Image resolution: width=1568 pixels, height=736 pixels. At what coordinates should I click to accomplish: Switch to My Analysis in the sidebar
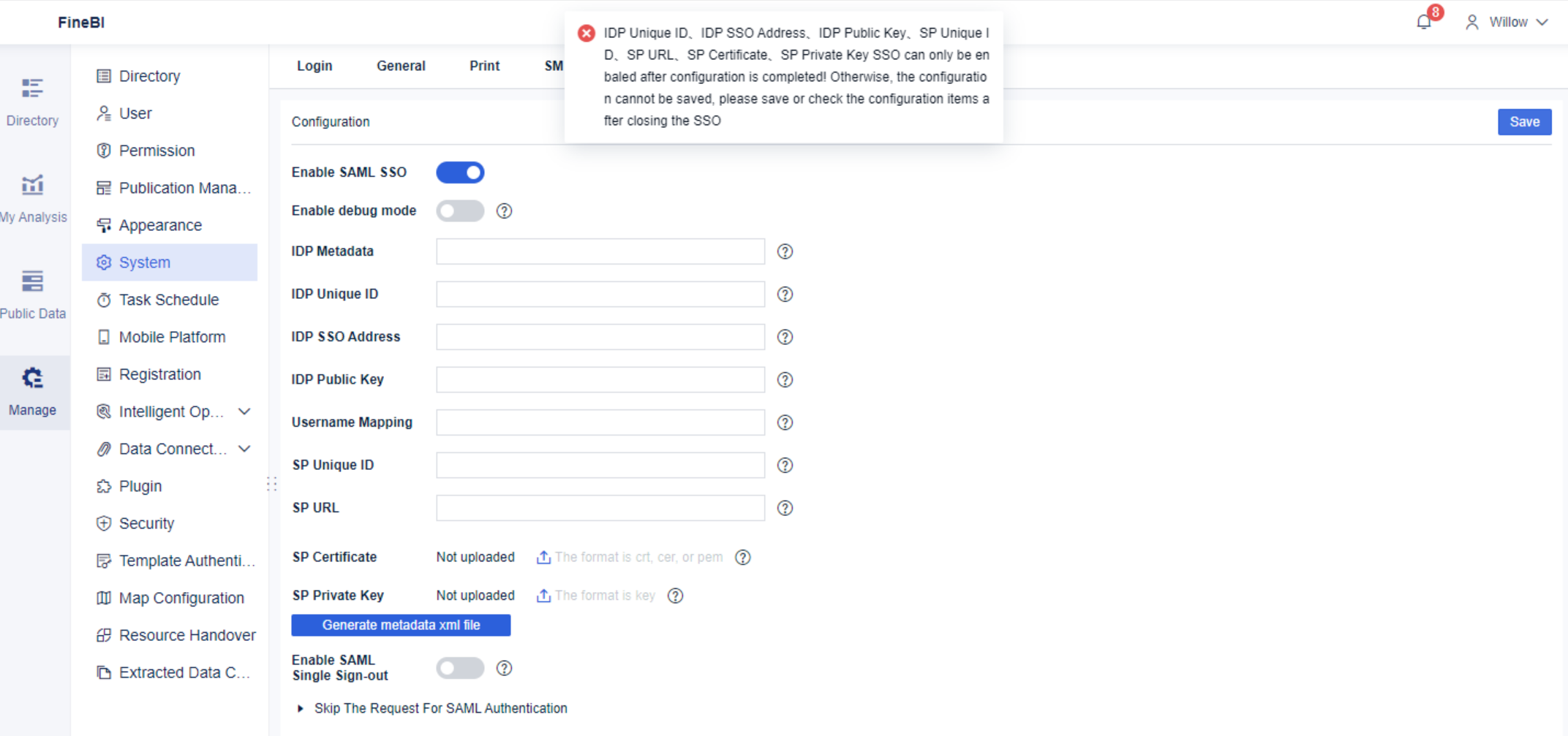[x=33, y=197]
